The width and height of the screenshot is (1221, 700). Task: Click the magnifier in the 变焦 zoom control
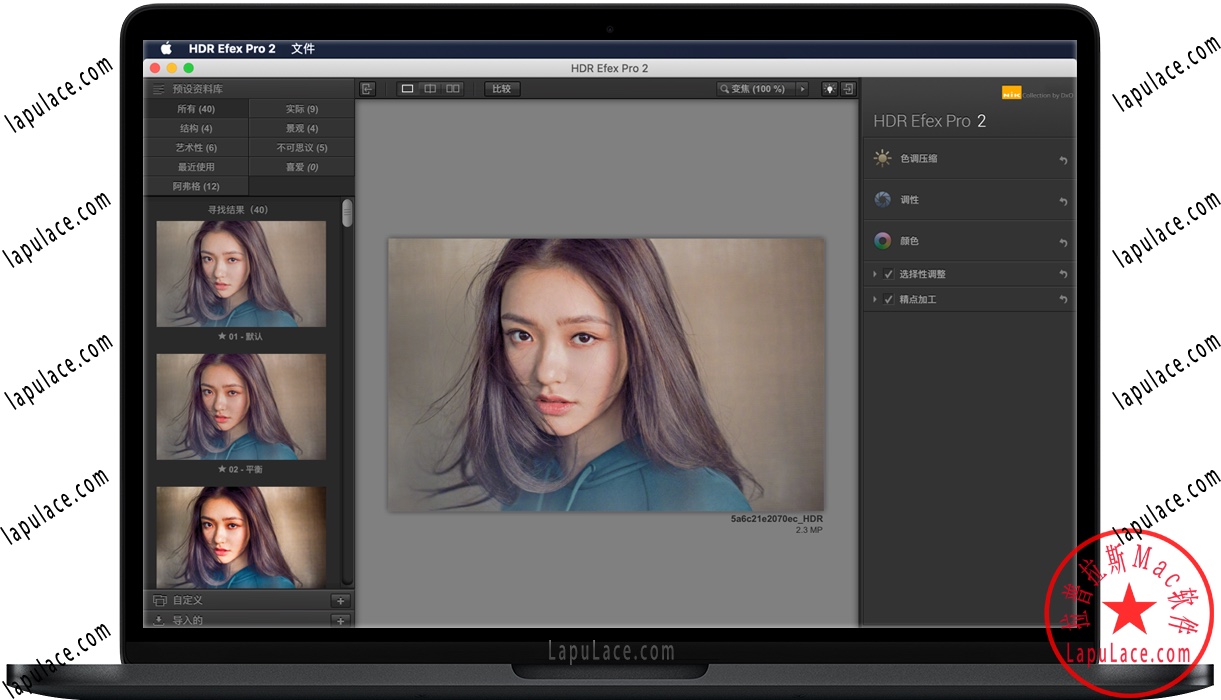[x=726, y=88]
